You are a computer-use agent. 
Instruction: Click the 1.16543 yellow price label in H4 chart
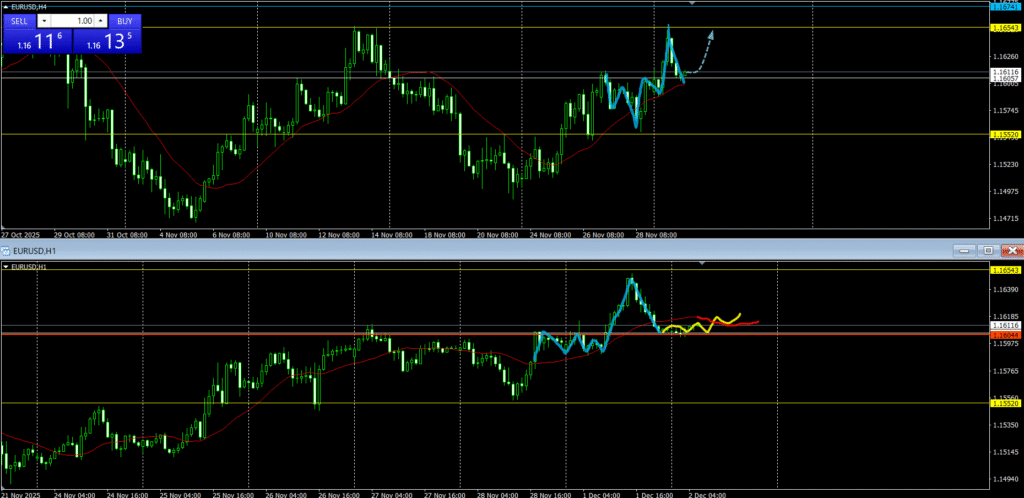(x=1005, y=27)
